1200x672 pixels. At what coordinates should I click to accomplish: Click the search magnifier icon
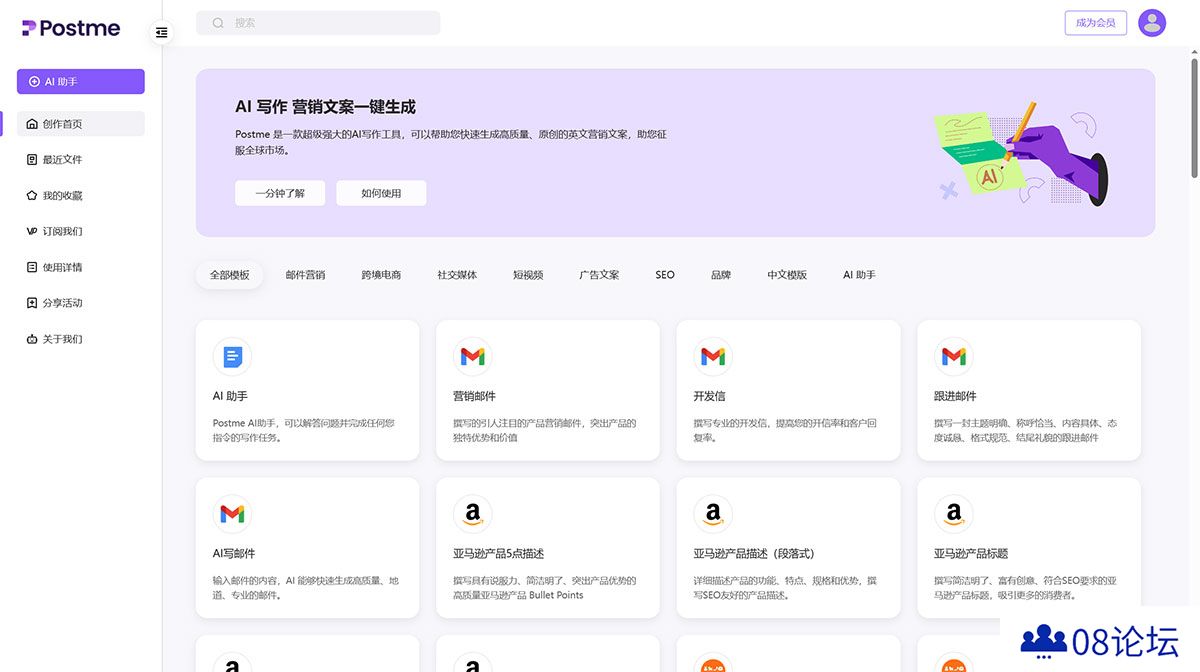(x=218, y=23)
